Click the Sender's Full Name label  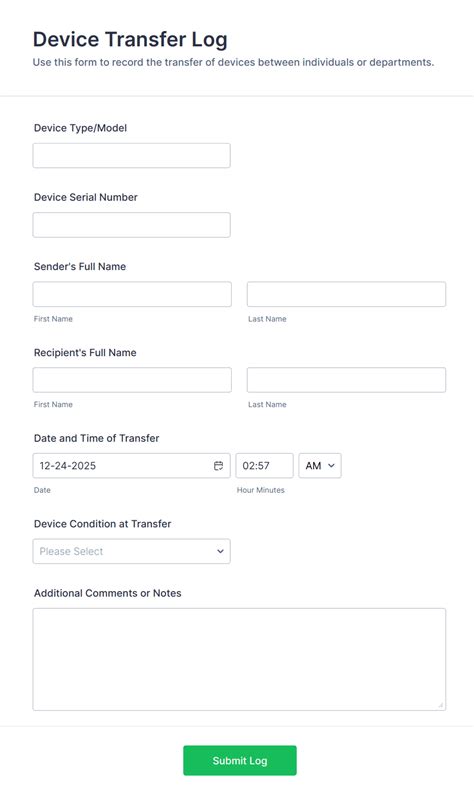pyautogui.click(x=80, y=266)
